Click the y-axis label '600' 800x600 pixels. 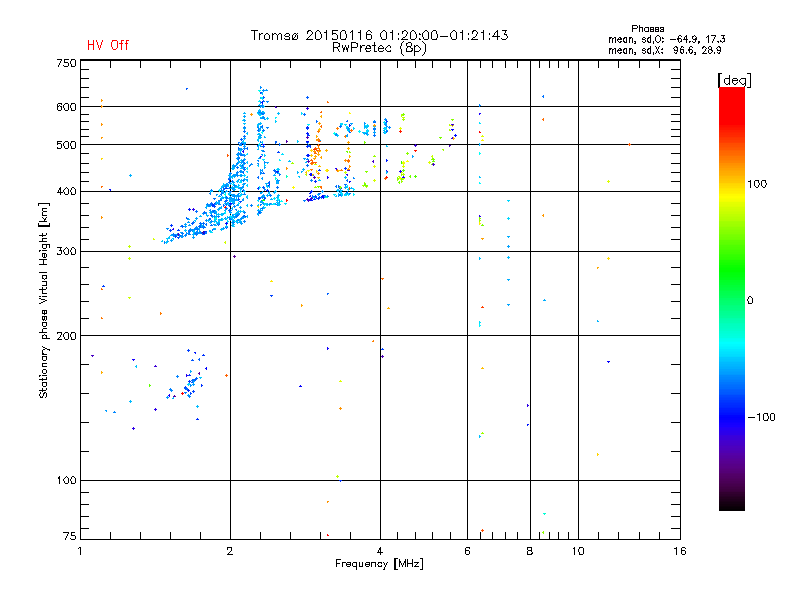(x=66, y=107)
